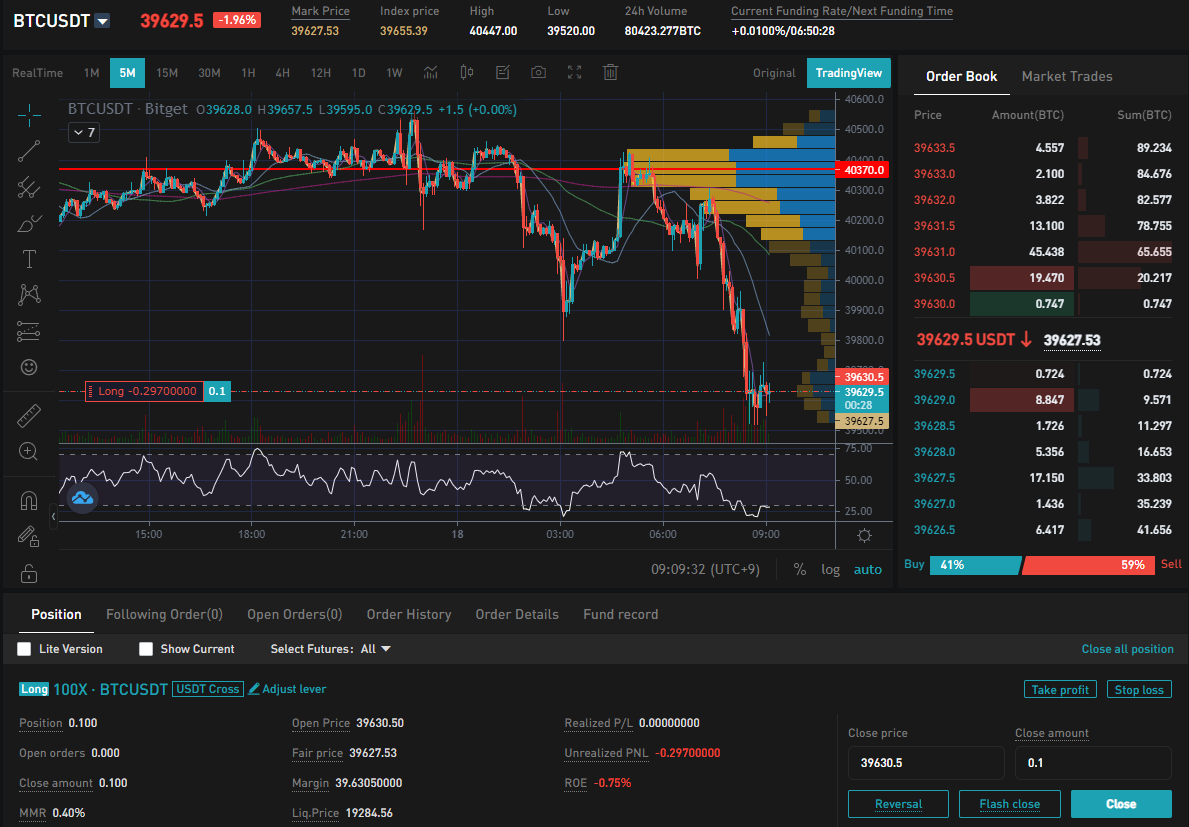Open the Open Orders(0) tab
The image size is (1189, 827).
(294, 614)
